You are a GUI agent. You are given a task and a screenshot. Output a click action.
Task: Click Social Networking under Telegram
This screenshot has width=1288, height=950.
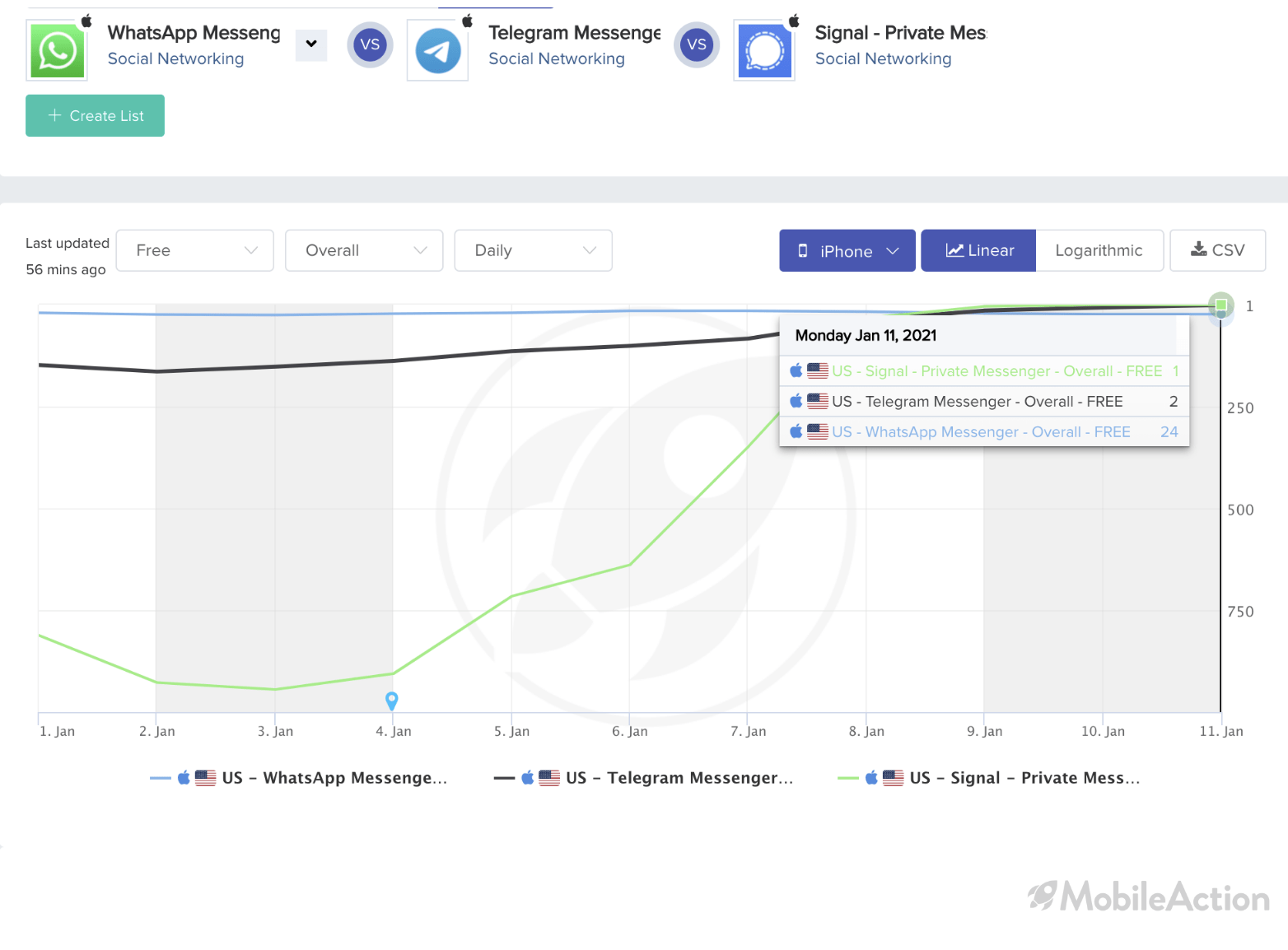[557, 58]
